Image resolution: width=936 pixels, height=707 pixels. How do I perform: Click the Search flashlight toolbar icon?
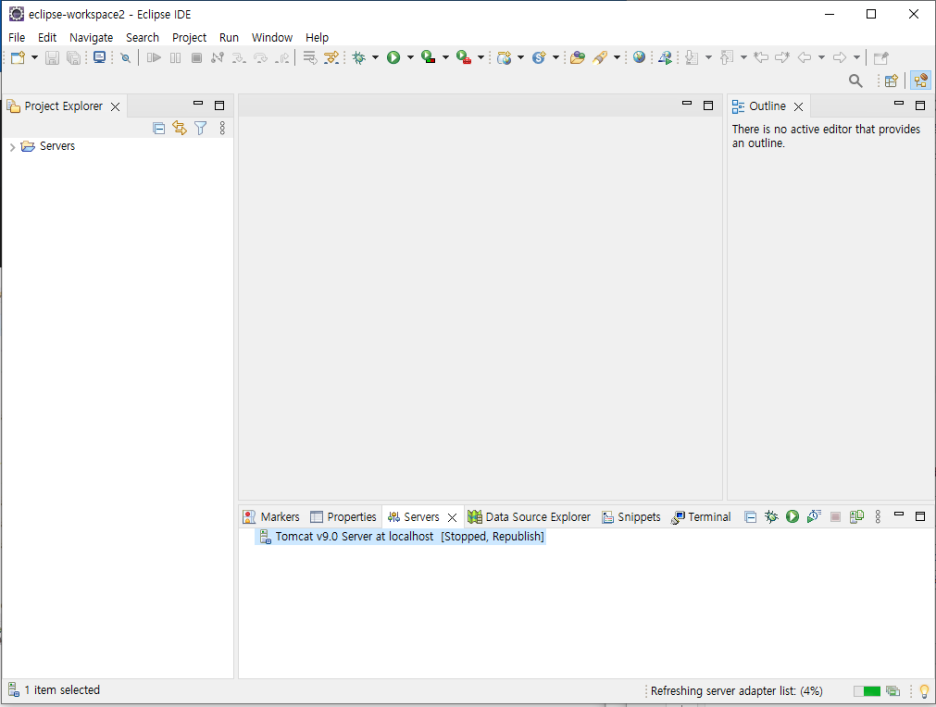pyautogui.click(x=600, y=58)
